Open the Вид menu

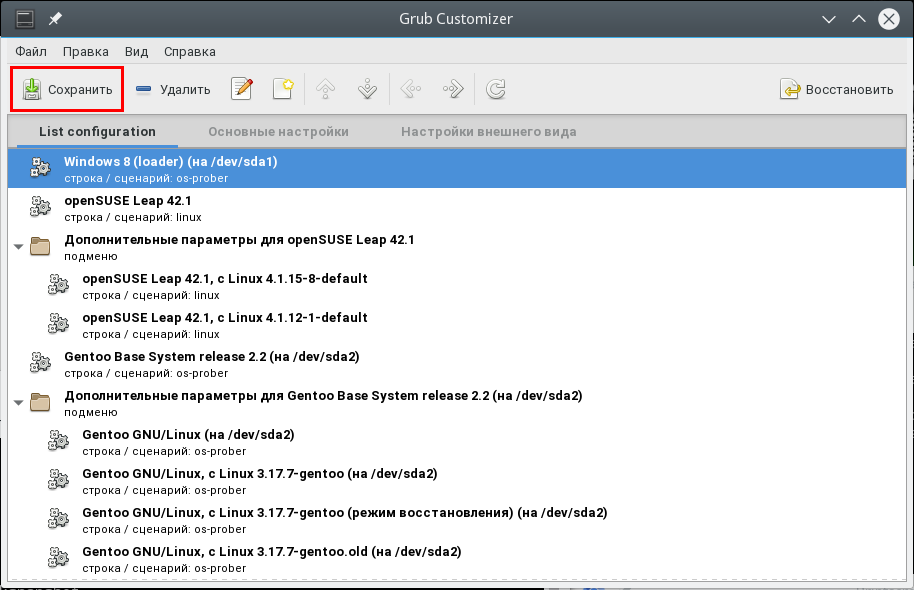pyautogui.click(x=136, y=51)
